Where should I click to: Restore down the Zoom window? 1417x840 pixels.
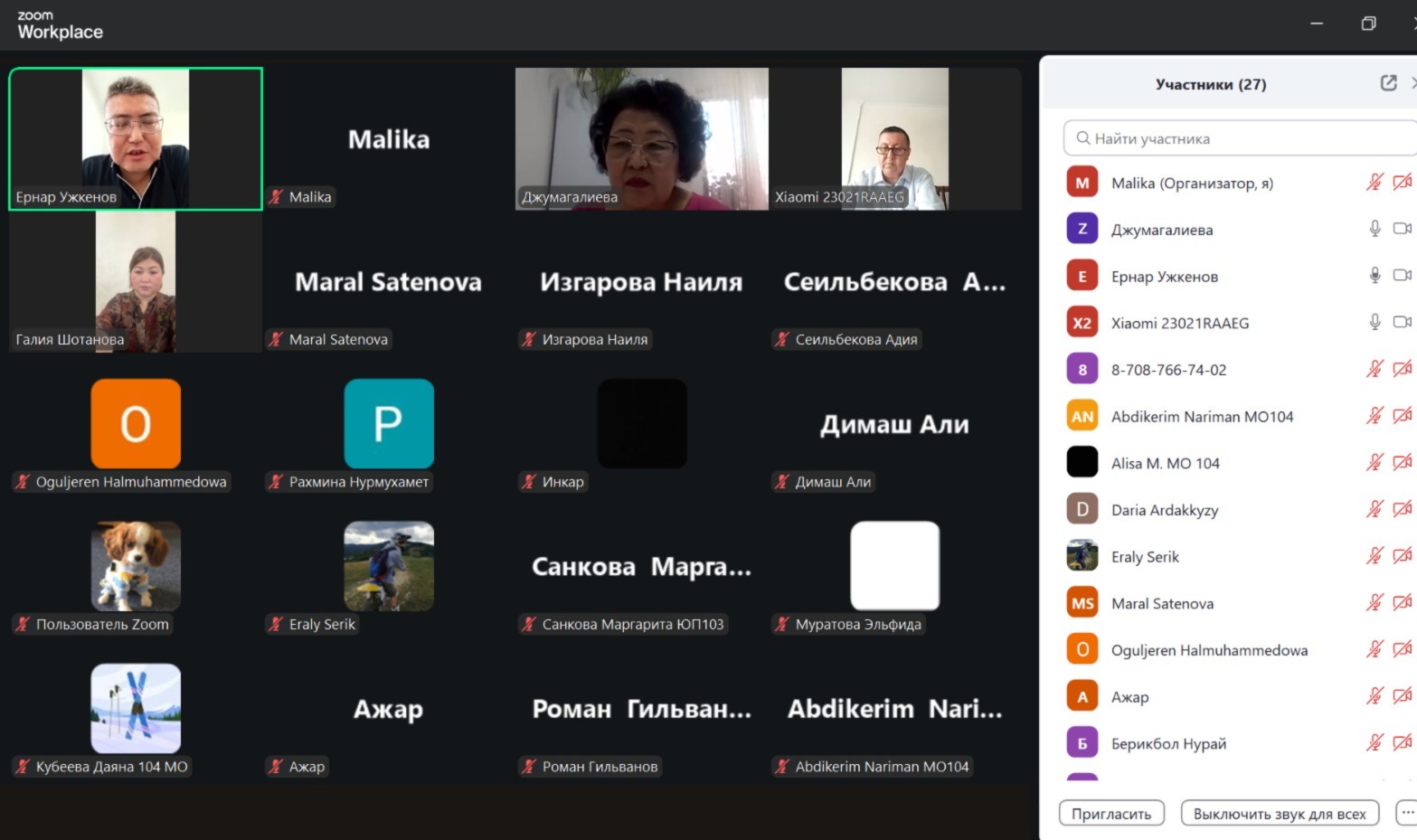[1368, 24]
